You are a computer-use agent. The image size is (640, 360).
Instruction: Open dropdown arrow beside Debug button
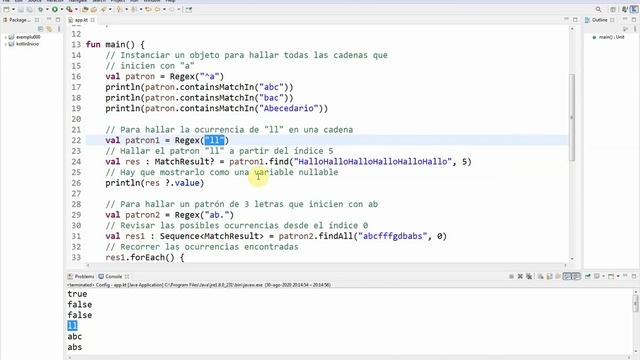[x=47, y=9]
